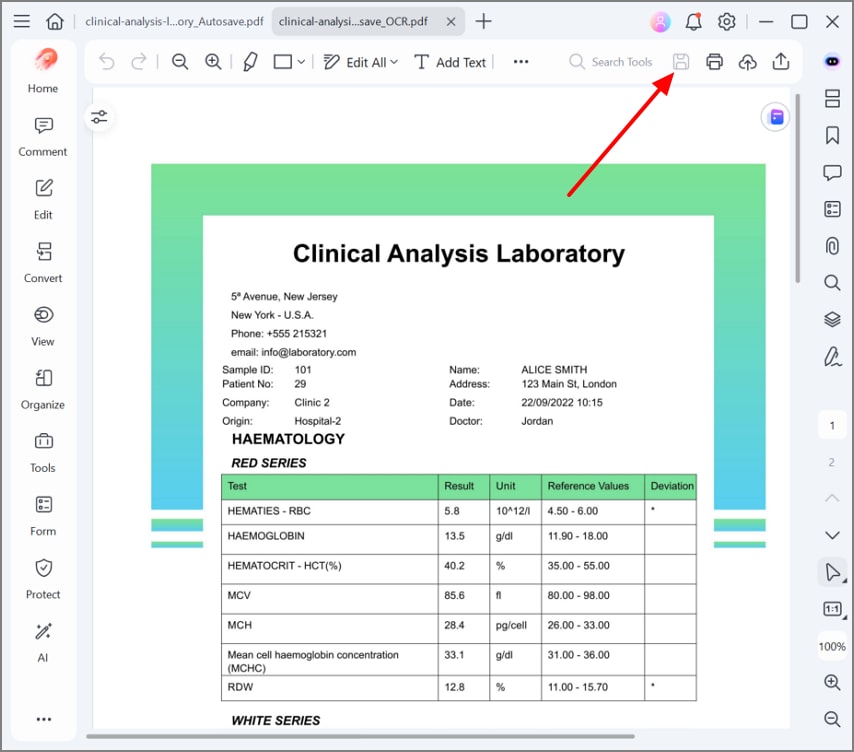Open the Tools sidebar item
The width and height of the screenshot is (854, 752).
(x=43, y=453)
